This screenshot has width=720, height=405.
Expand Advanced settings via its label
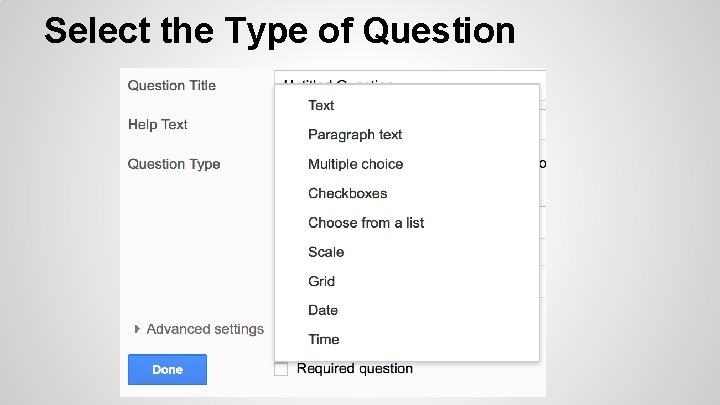click(x=205, y=329)
